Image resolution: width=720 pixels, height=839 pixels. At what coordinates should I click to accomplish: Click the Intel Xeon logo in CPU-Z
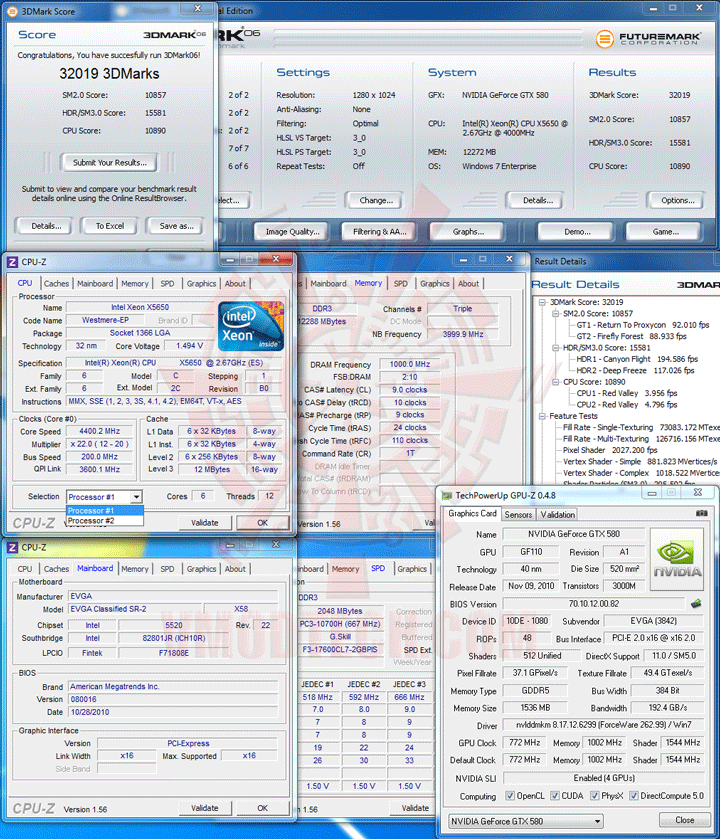(250, 326)
